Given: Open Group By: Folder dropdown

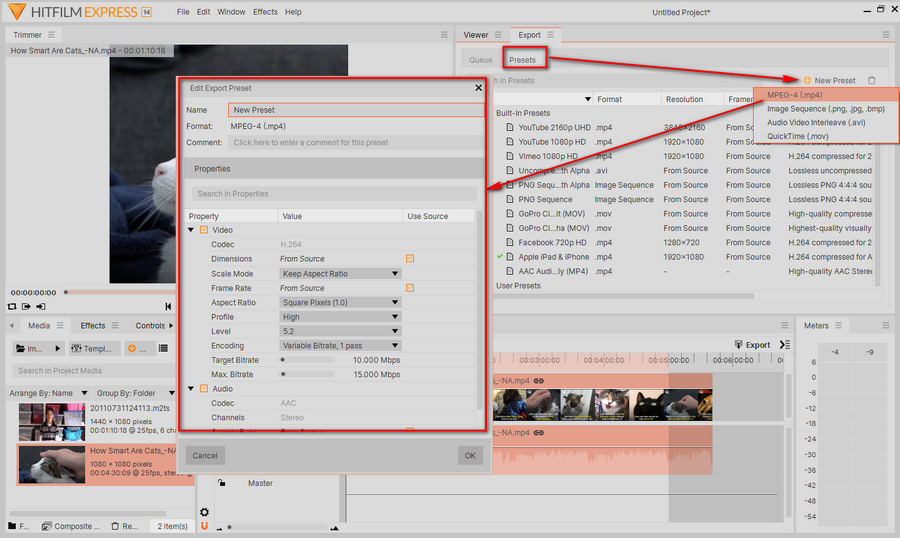Looking at the screenshot, I should tap(135, 393).
